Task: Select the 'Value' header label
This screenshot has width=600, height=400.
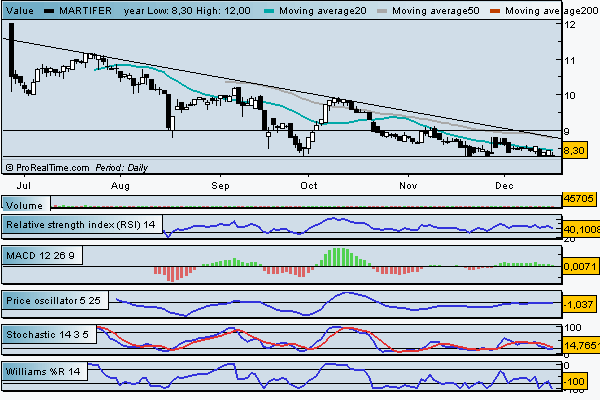Action: click(x=20, y=11)
